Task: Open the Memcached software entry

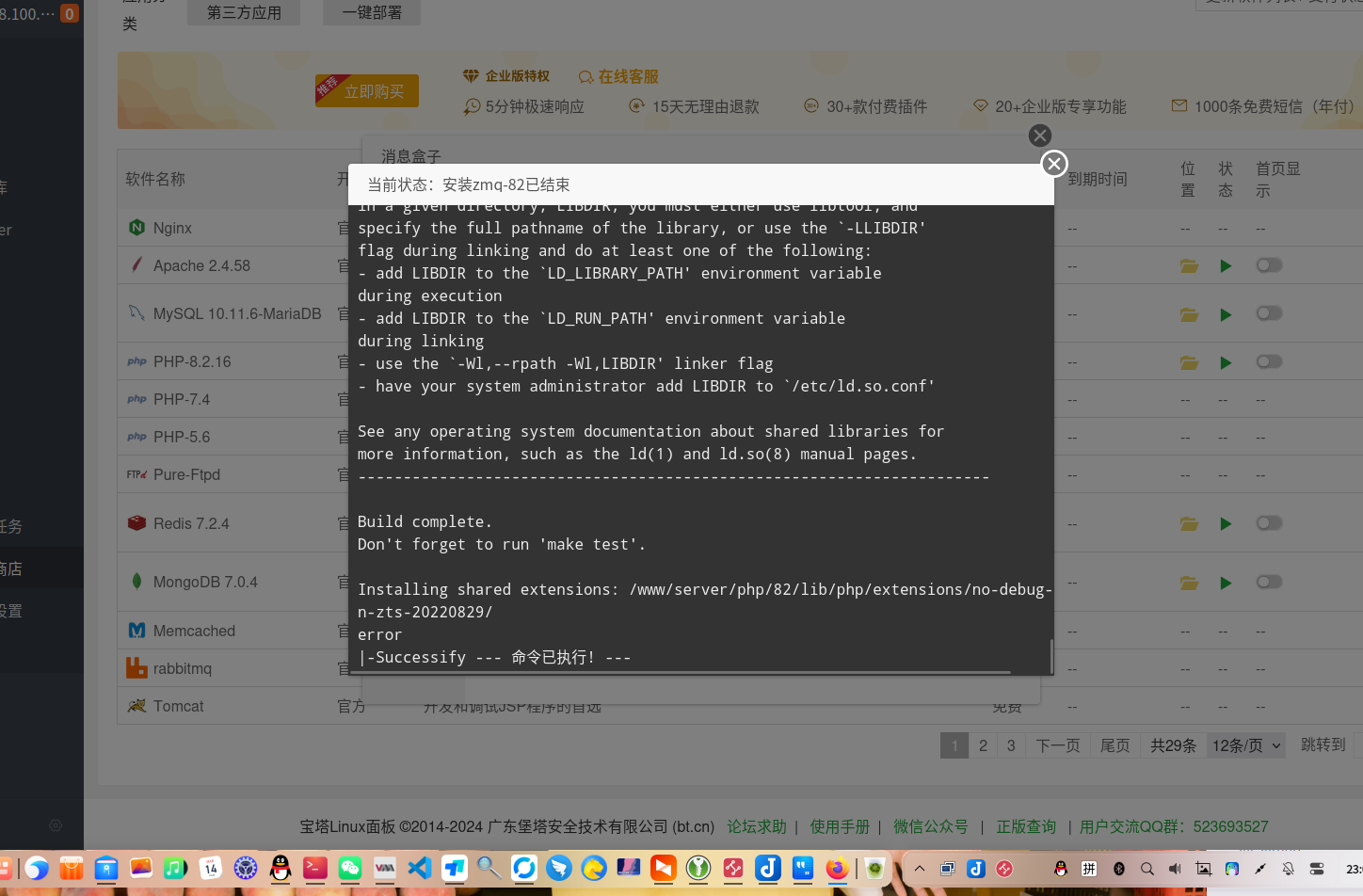Action: pyautogui.click(x=194, y=631)
